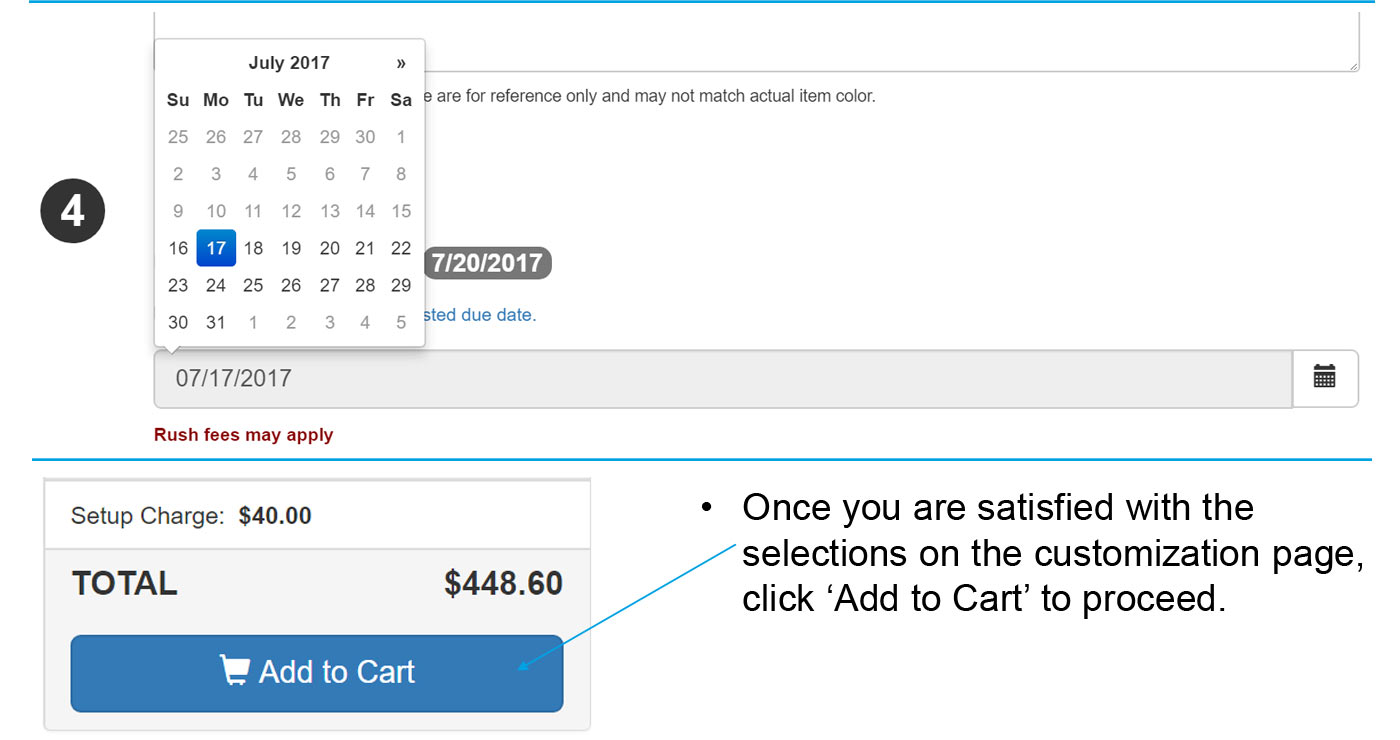Select July 28 in the date picker
The width and height of the screenshot is (1400, 740).
tap(365, 285)
